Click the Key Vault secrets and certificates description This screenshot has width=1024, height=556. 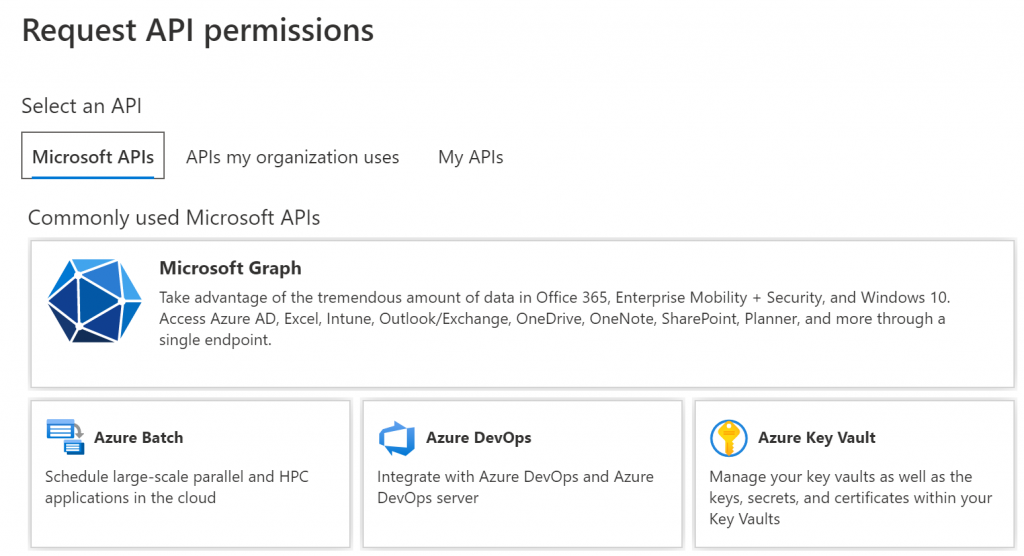850,498
